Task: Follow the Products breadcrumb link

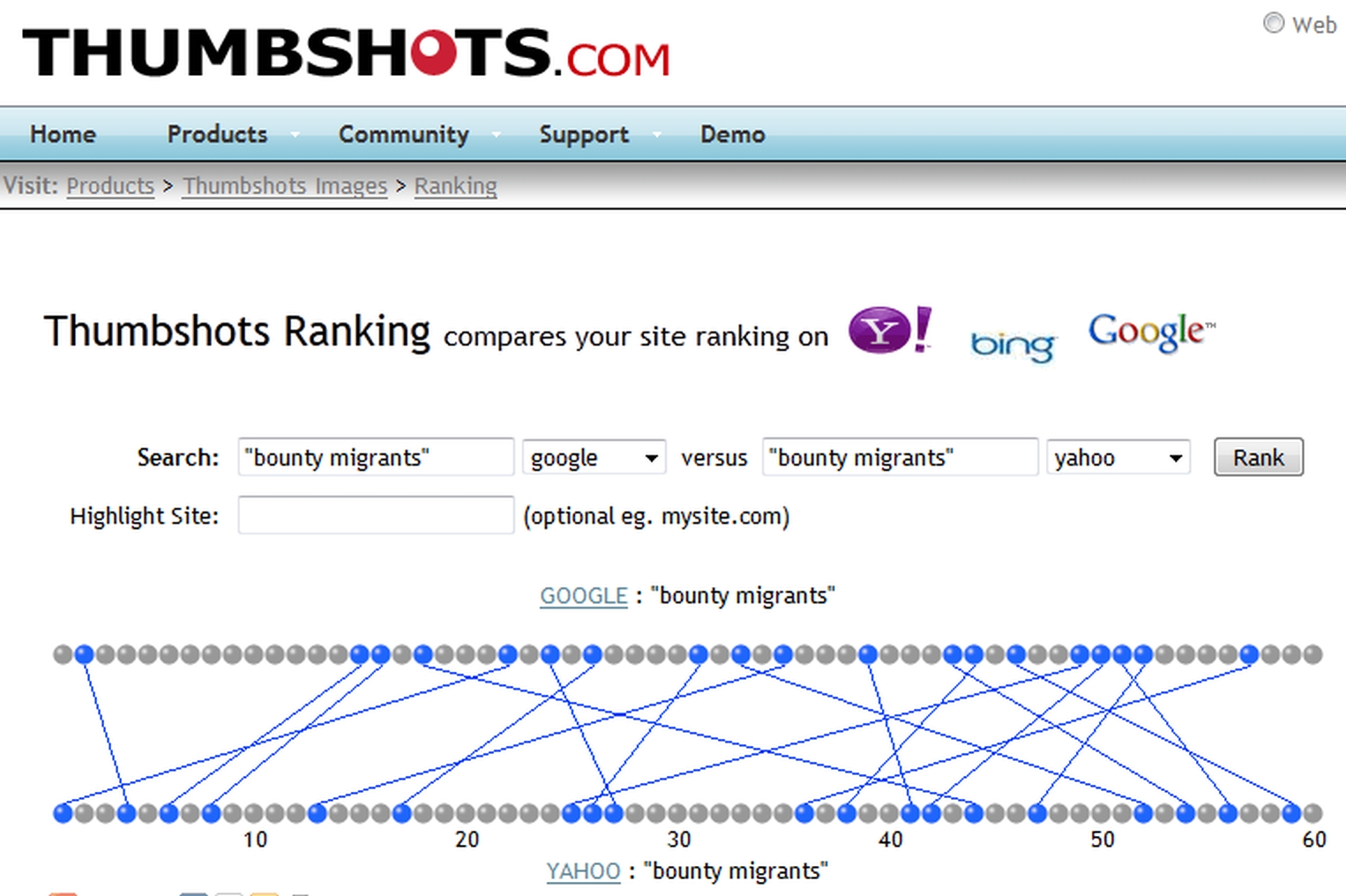Action: (x=110, y=186)
